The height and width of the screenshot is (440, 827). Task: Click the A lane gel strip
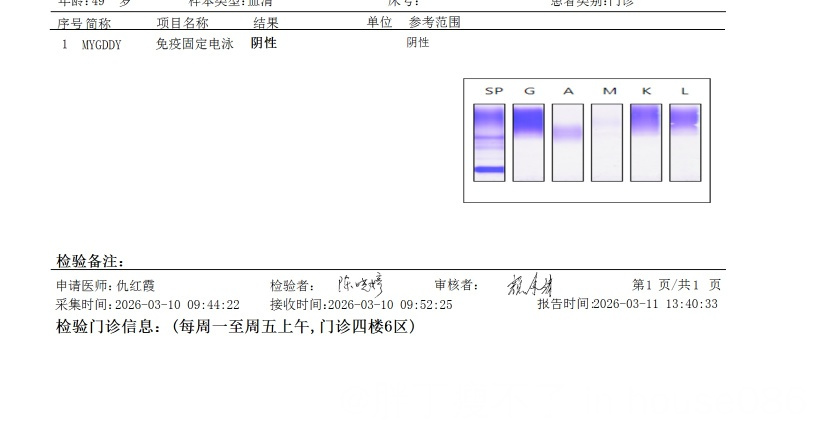point(567,143)
